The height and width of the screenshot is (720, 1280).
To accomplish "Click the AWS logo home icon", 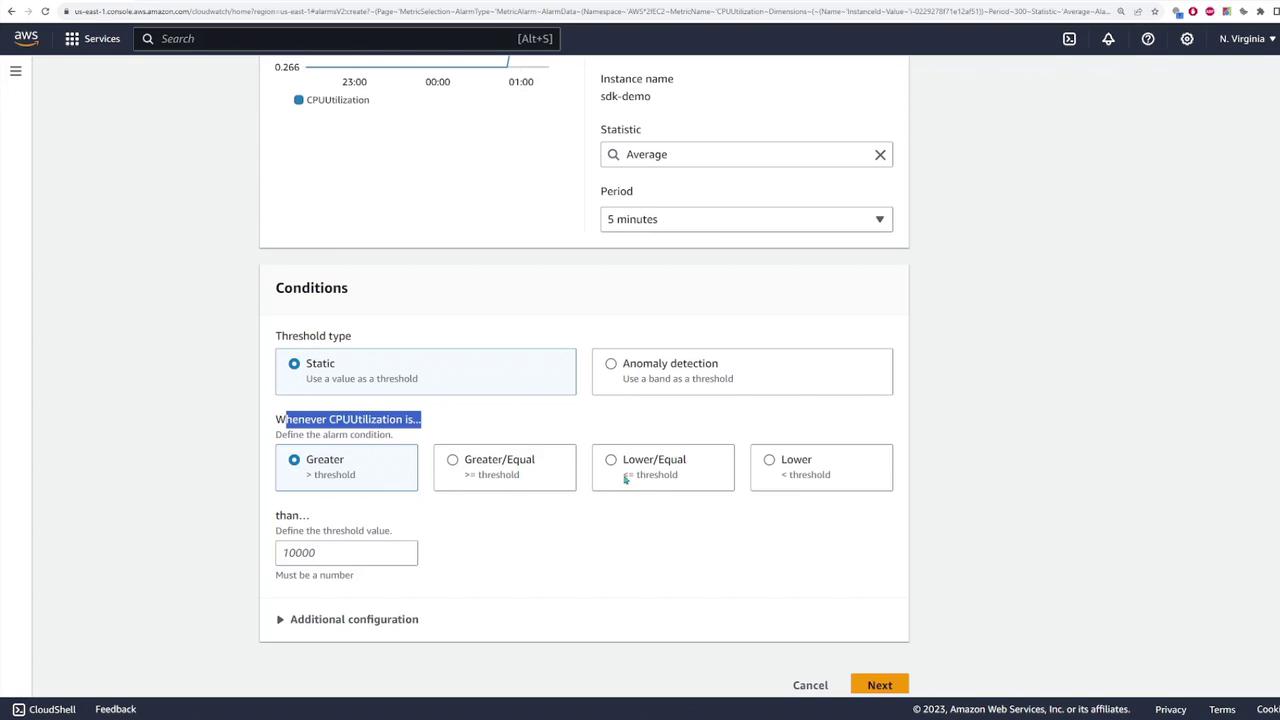I will (26, 38).
